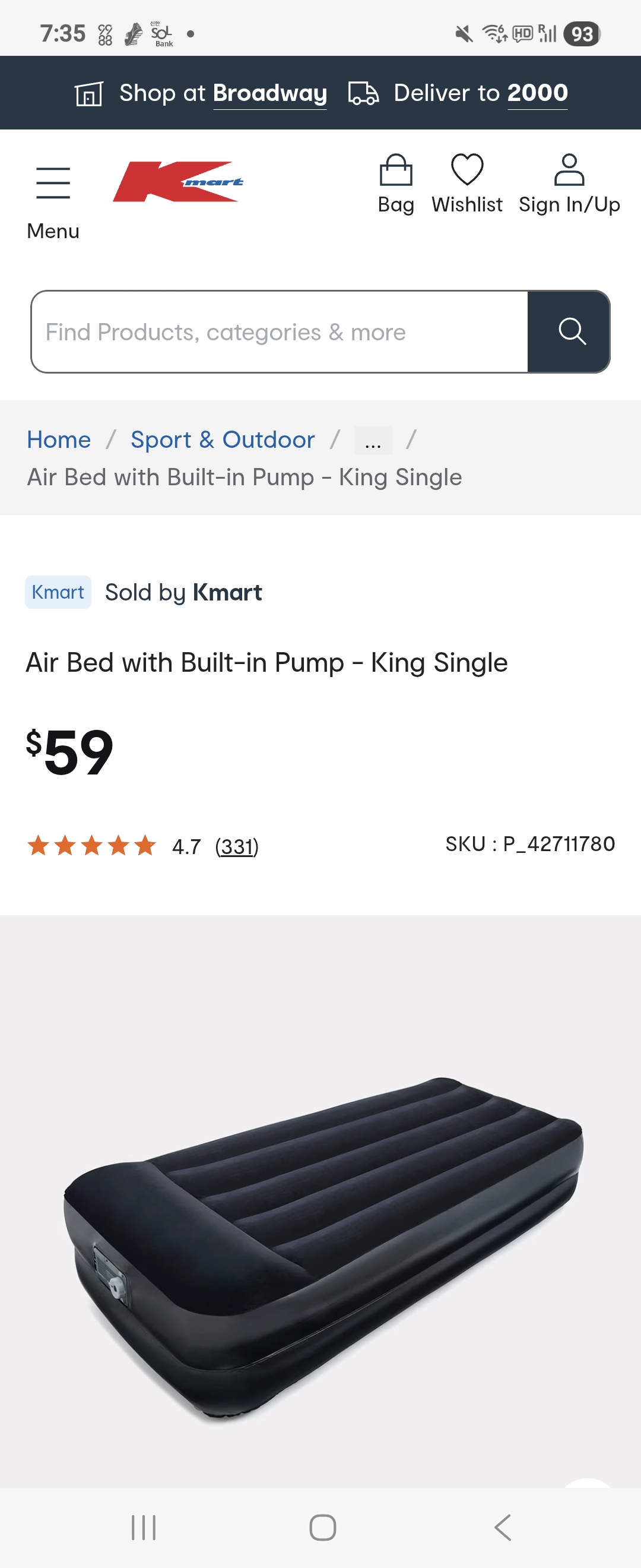This screenshot has height=1568, width=641.
Task: Tap the delivery truck icon
Action: pos(363,94)
